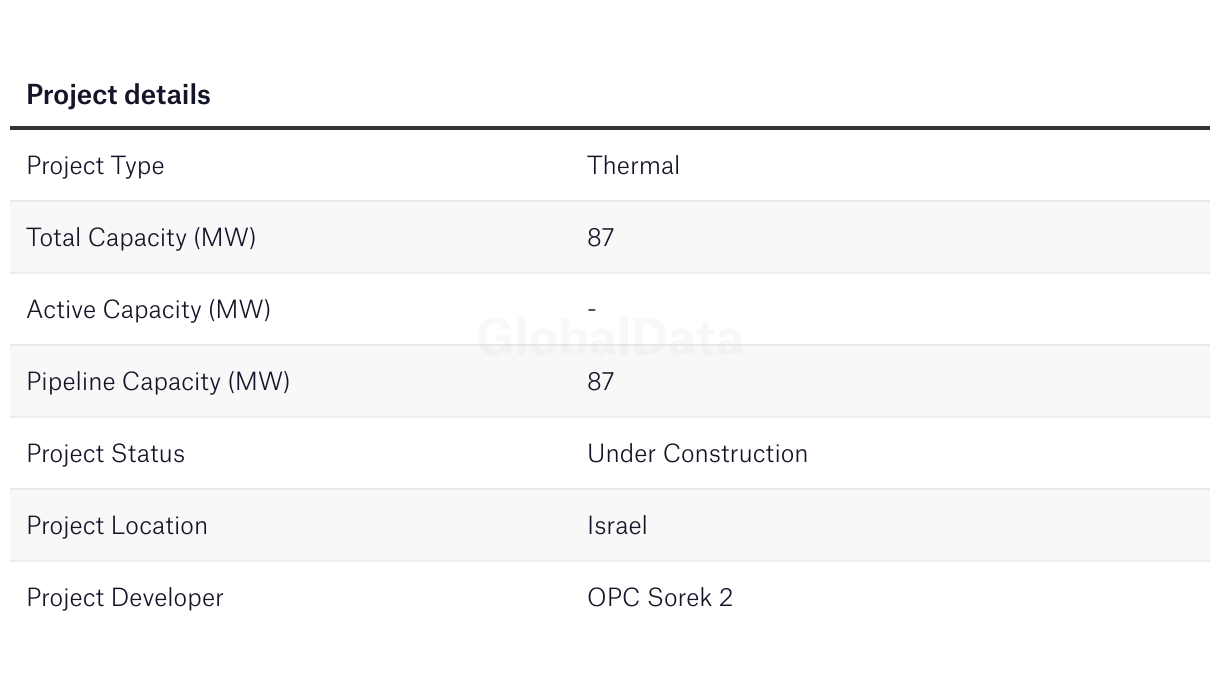Click the GlobalData watermark
This screenshot has height=674, width=1220.
point(610,338)
